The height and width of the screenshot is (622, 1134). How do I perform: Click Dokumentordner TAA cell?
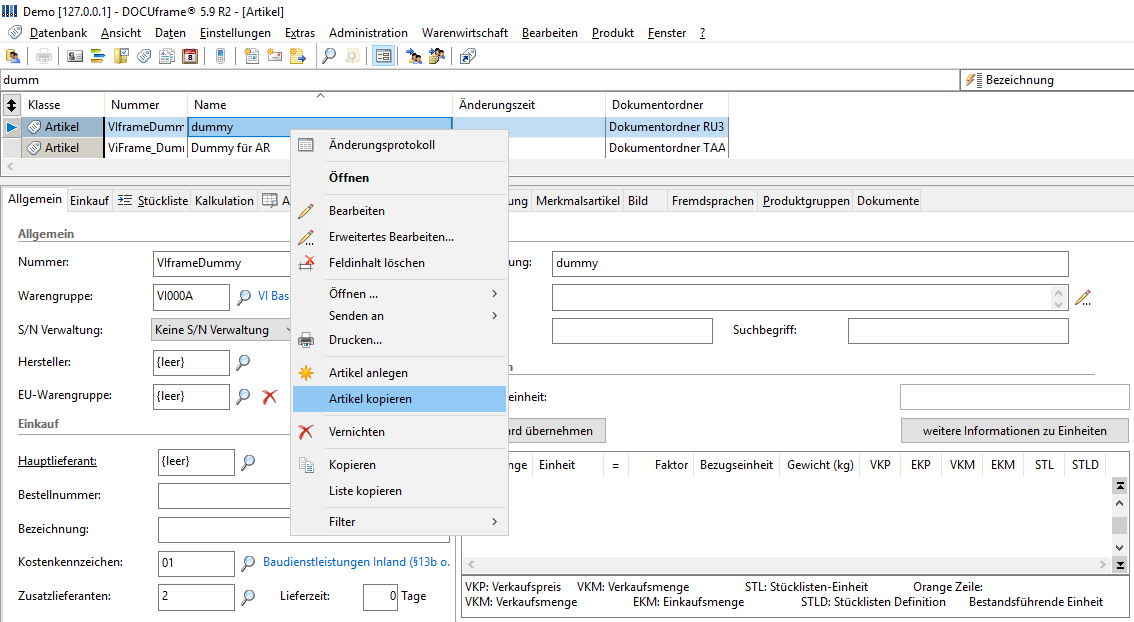pyautogui.click(x=666, y=148)
